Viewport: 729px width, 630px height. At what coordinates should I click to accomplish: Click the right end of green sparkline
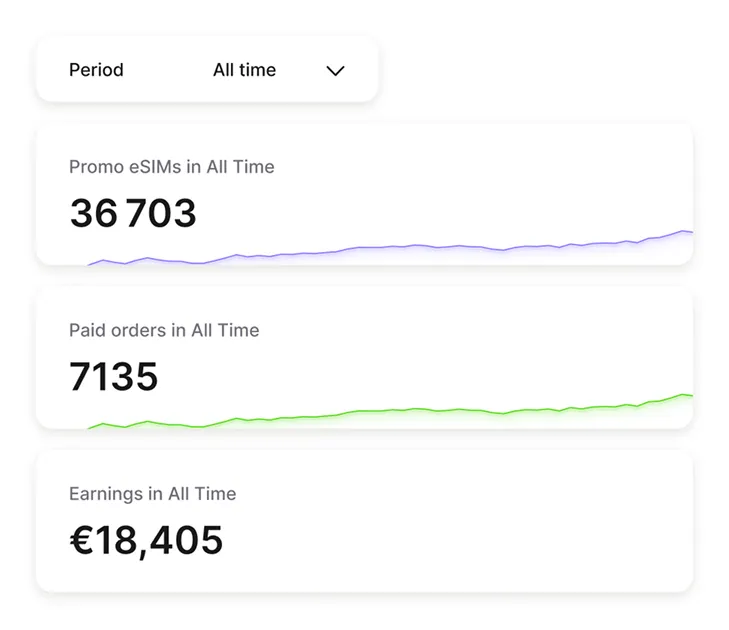(x=688, y=396)
